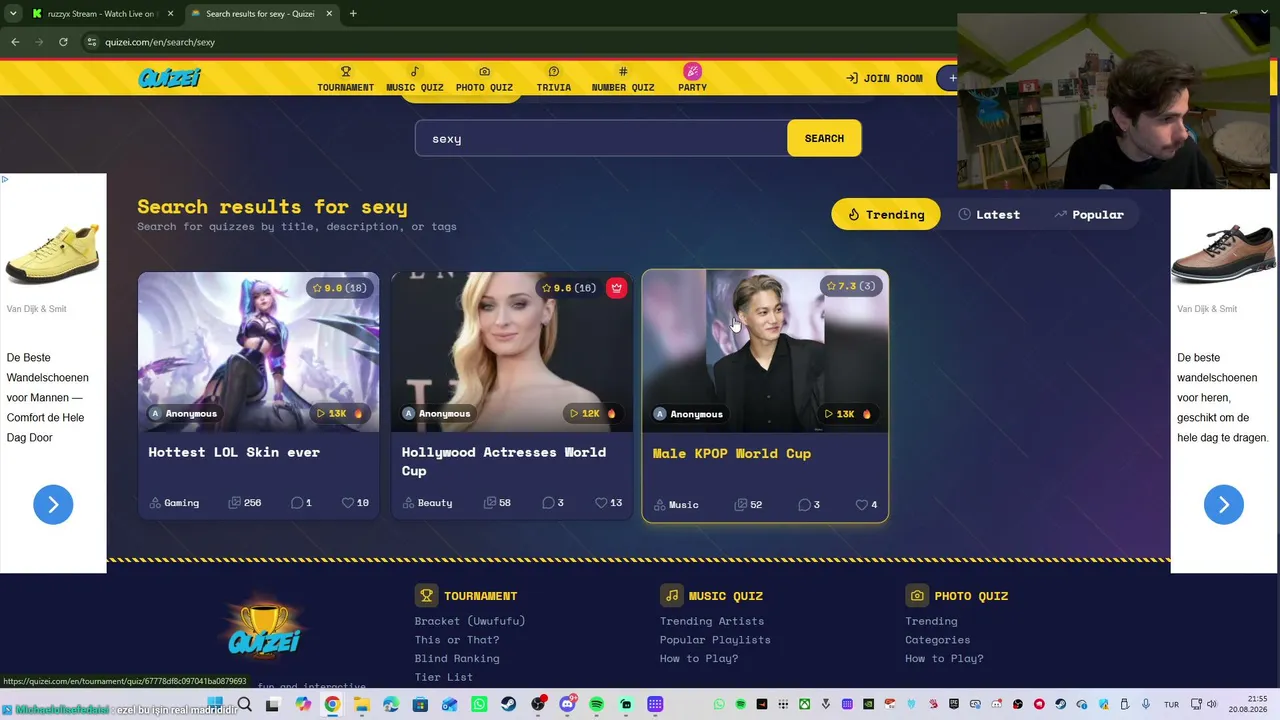This screenshot has height=720, width=1280.
Task: Click the browser back arrow
Action: (x=15, y=42)
